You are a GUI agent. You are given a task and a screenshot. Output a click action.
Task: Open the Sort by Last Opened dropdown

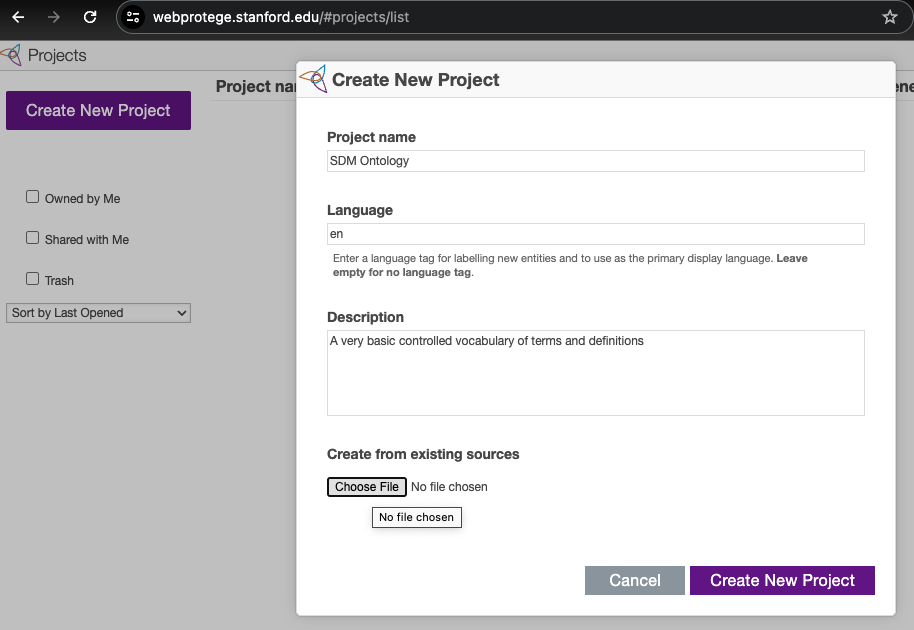point(98,313)
